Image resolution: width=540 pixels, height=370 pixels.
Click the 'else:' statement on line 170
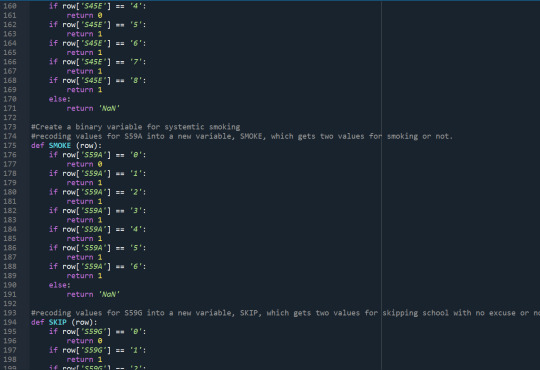[x=60, y=99]
